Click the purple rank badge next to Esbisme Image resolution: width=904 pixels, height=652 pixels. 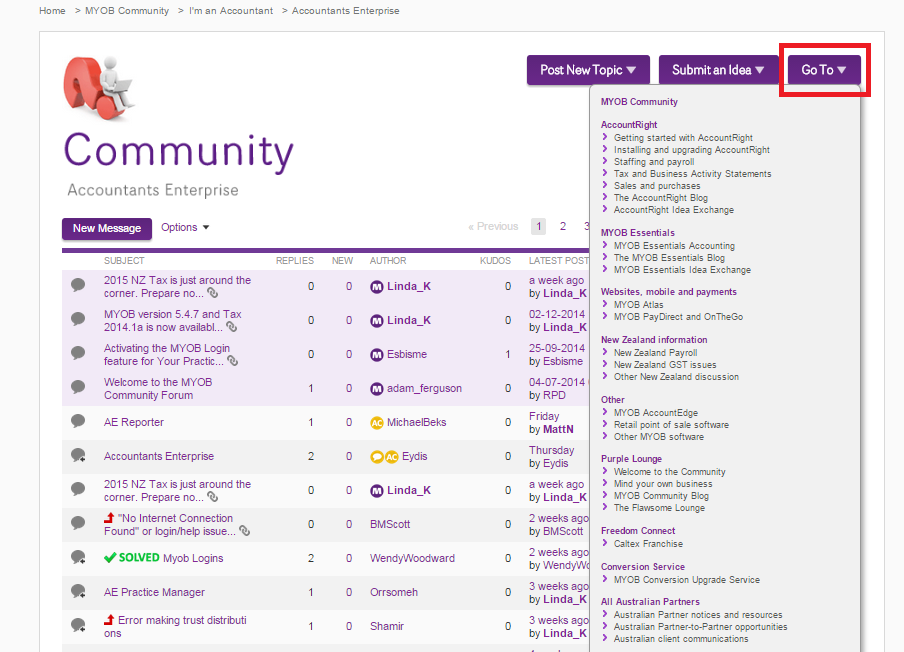click(x=377, y=355)
